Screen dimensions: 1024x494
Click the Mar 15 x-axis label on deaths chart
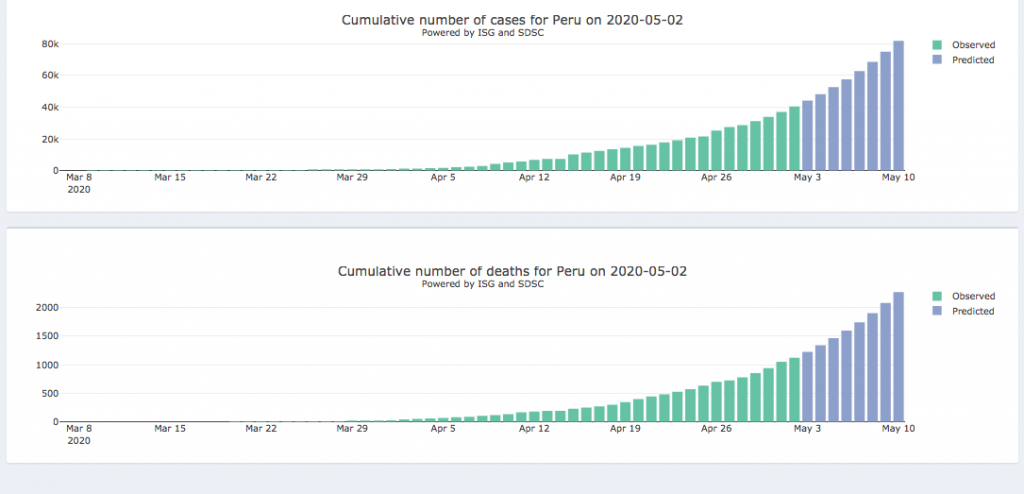(x=170, y=428)
